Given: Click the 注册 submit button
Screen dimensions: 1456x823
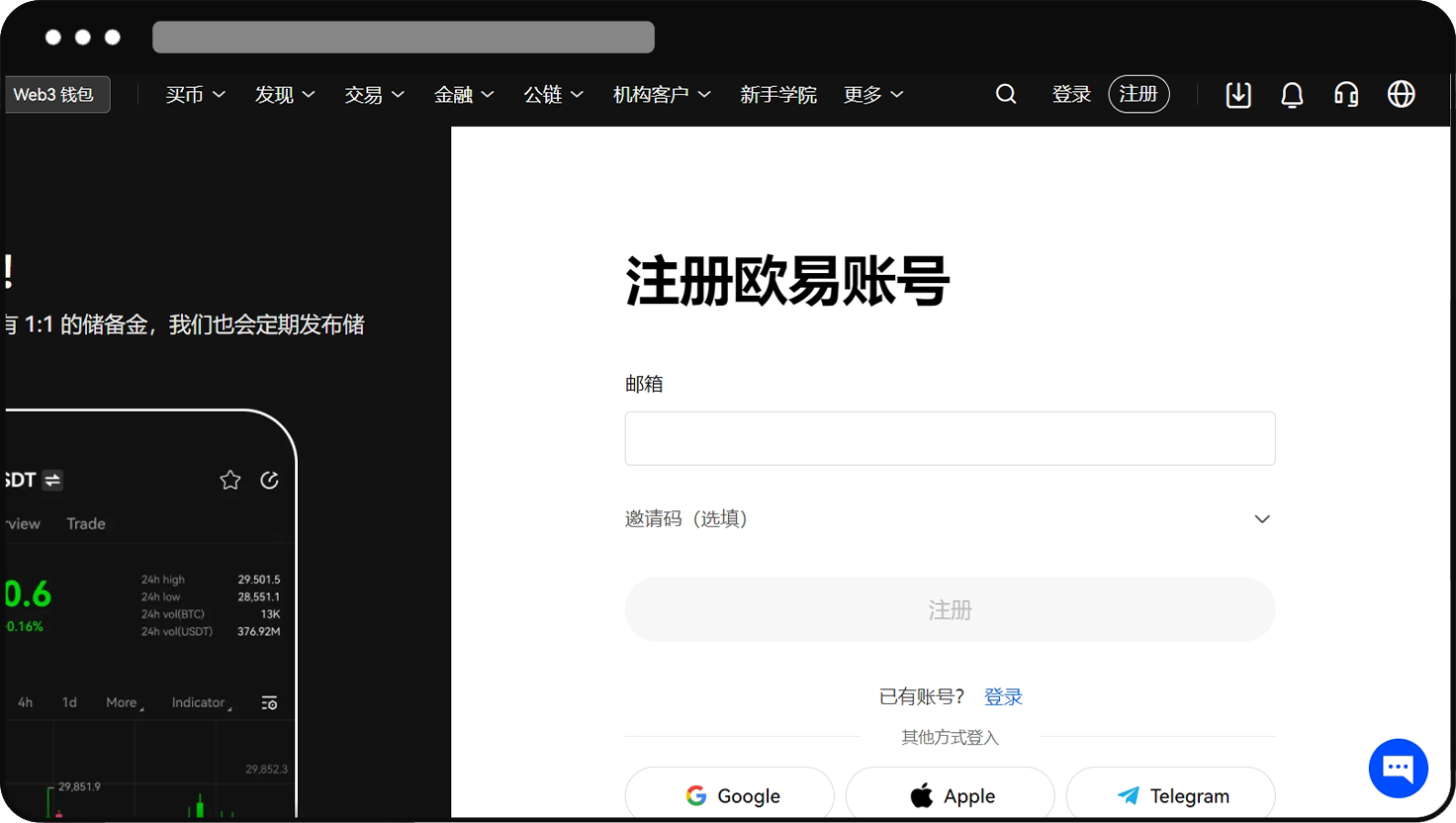Looking at the screenshot, I should click(x=950, y=609).
